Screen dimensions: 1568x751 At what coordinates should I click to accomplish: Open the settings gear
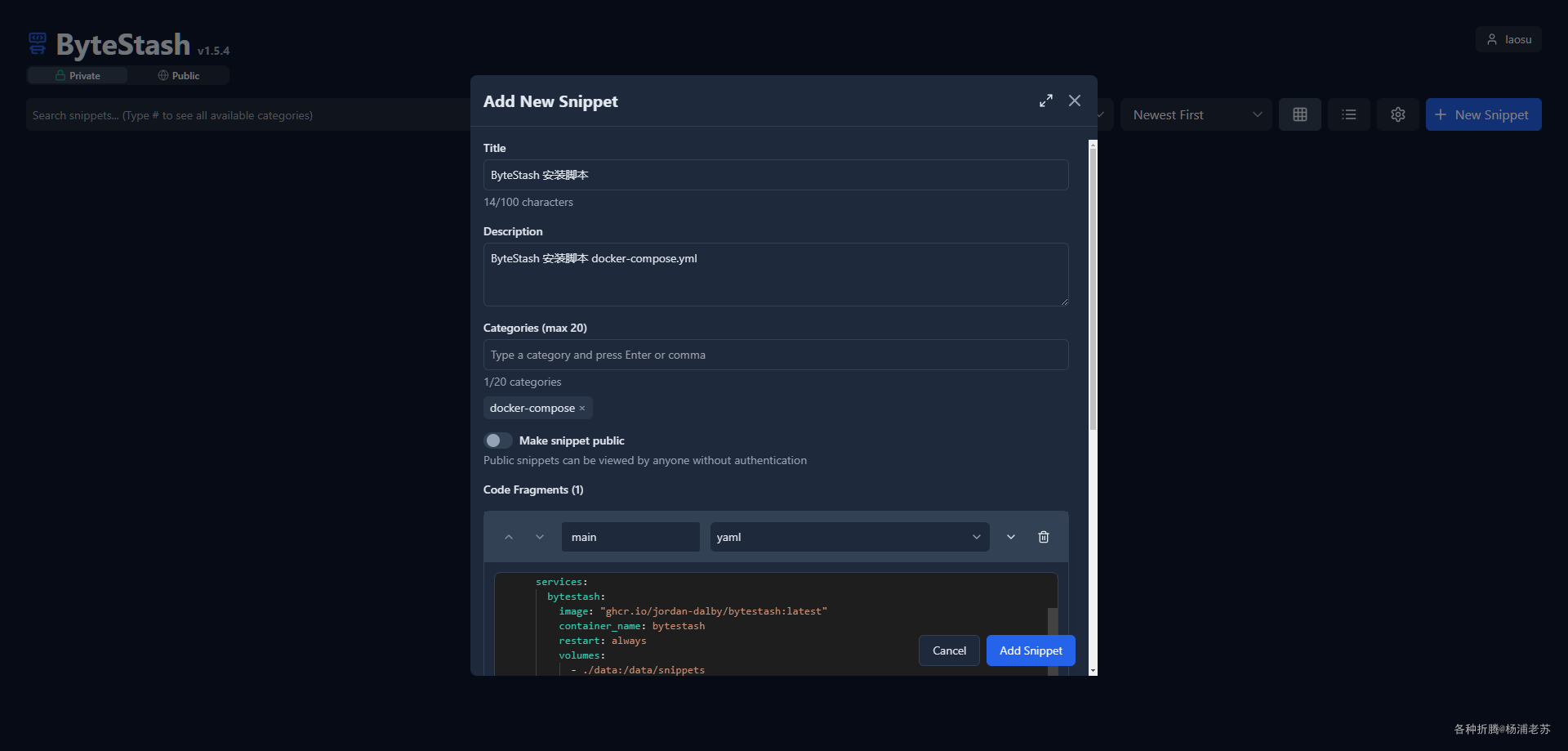1397,114
